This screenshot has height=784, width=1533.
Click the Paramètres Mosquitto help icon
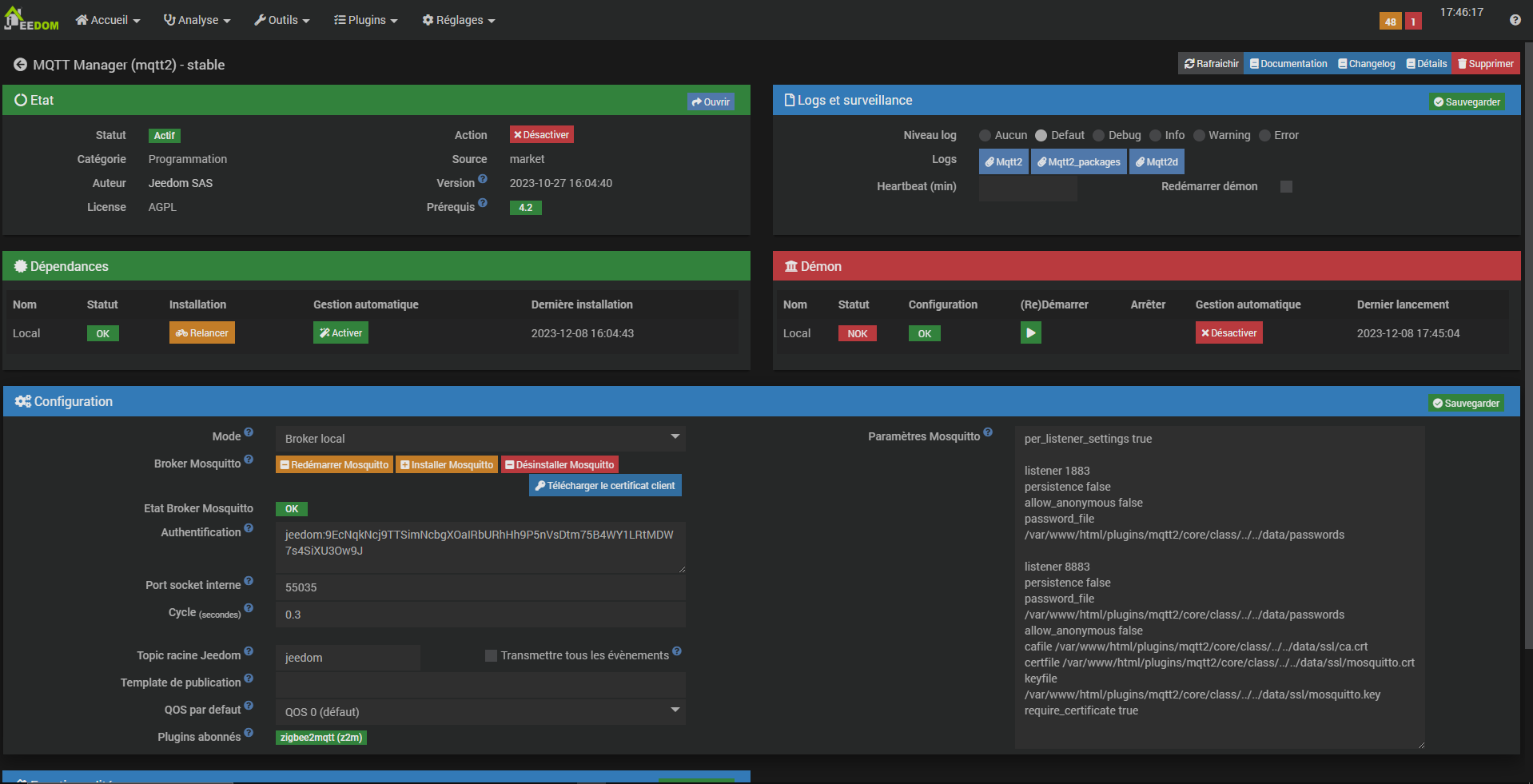click(x=988, y=432)
